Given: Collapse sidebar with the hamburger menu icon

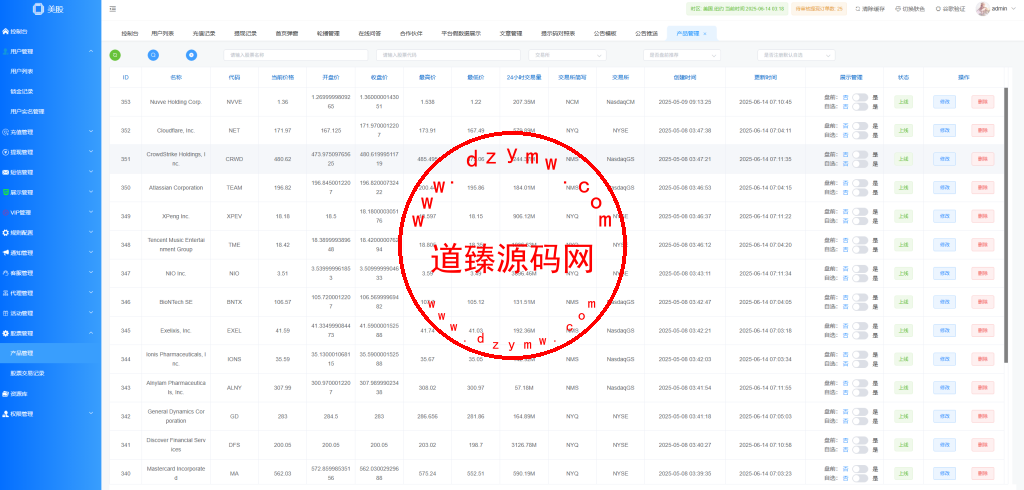Looking at the screenshot, I should point(113,9).
